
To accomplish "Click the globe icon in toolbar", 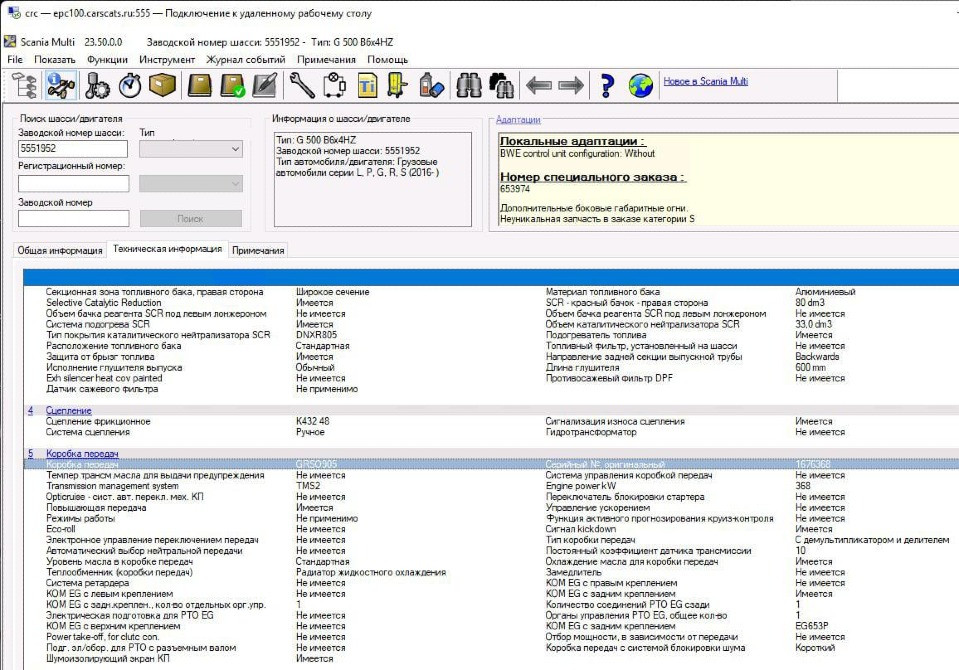I will (x=641, y=86).
